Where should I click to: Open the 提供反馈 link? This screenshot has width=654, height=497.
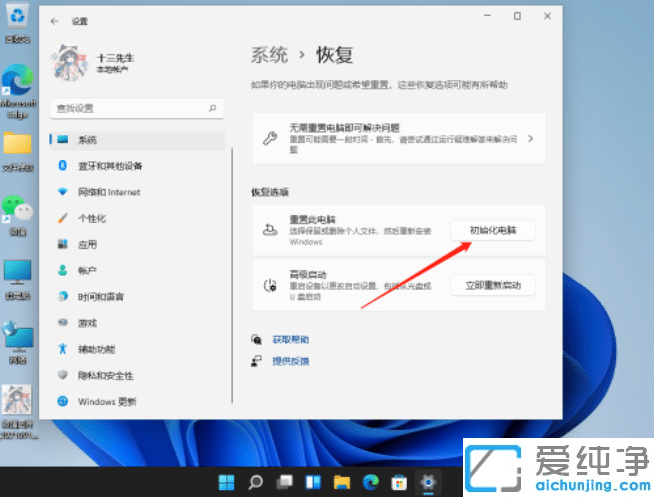290,361
